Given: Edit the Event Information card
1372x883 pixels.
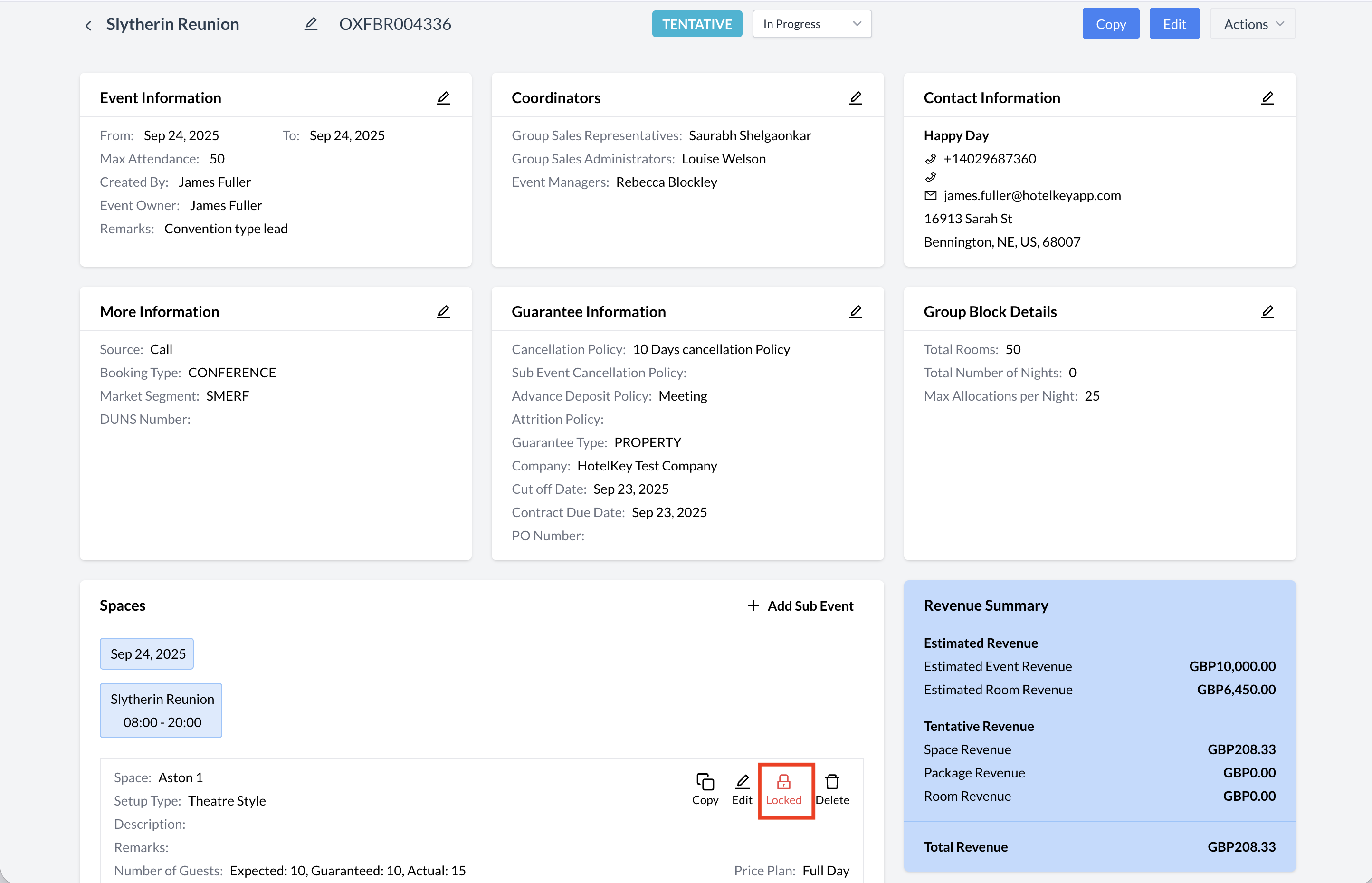Looking at the screenshot, I should pyautogui.click(x=443, y=98).
